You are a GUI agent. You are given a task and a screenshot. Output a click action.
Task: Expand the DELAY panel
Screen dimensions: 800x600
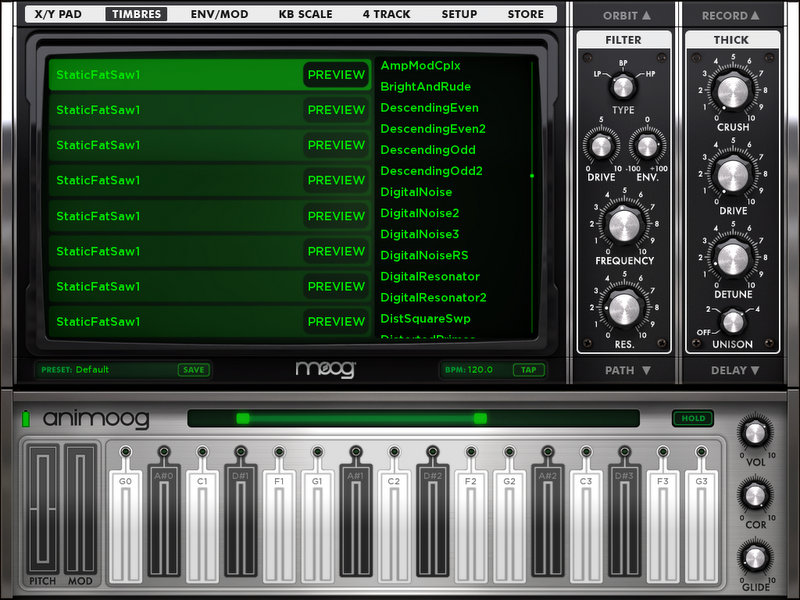coord(735,370)
